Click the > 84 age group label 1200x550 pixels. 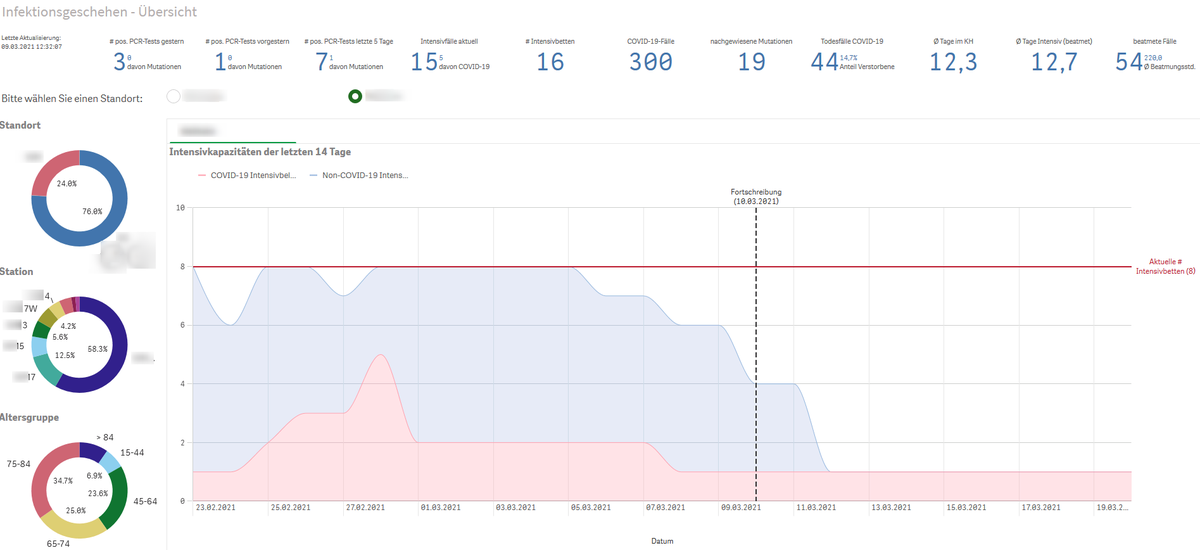(x=104, y=437)
